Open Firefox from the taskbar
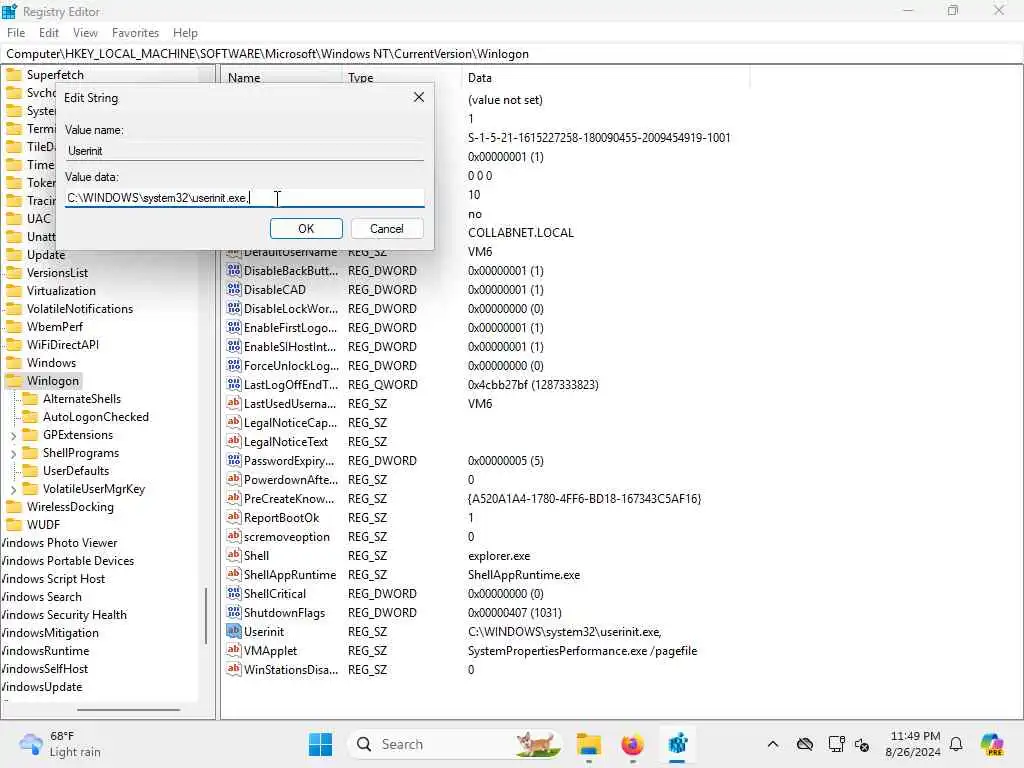This screenshot has height=768, width=1024. (x=632, y=744)
